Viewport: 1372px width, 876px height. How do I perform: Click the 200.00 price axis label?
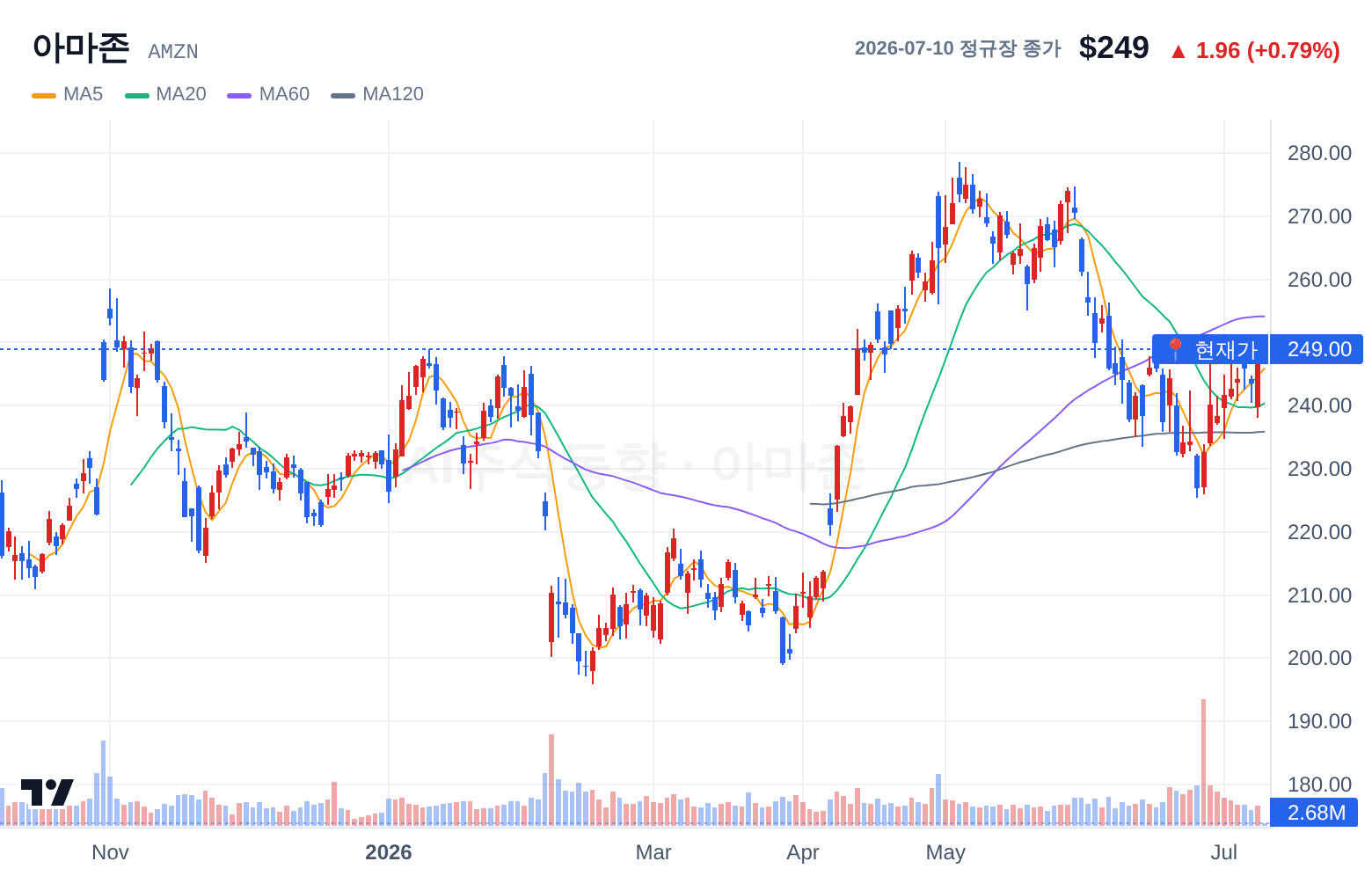pyautogui.click(x=1319, y=658)
